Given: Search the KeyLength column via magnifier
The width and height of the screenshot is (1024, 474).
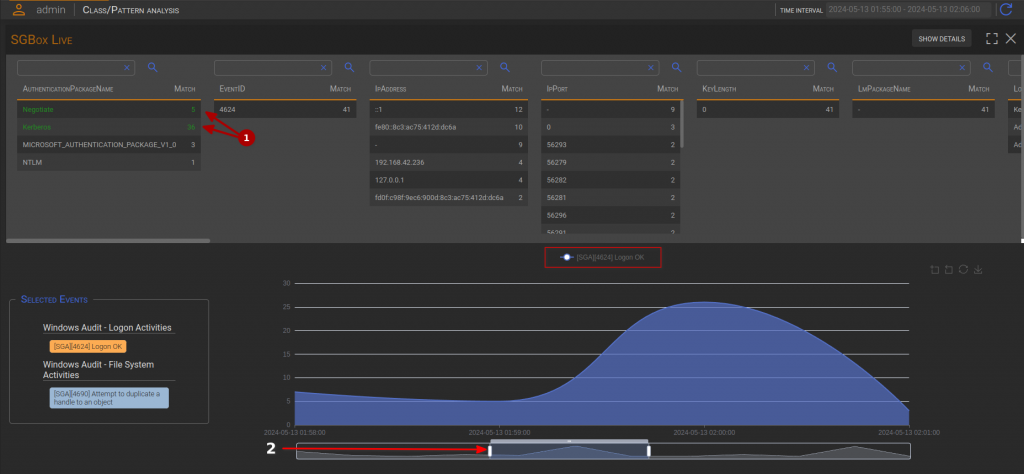Looking at the screenshot, I should 832,67.
